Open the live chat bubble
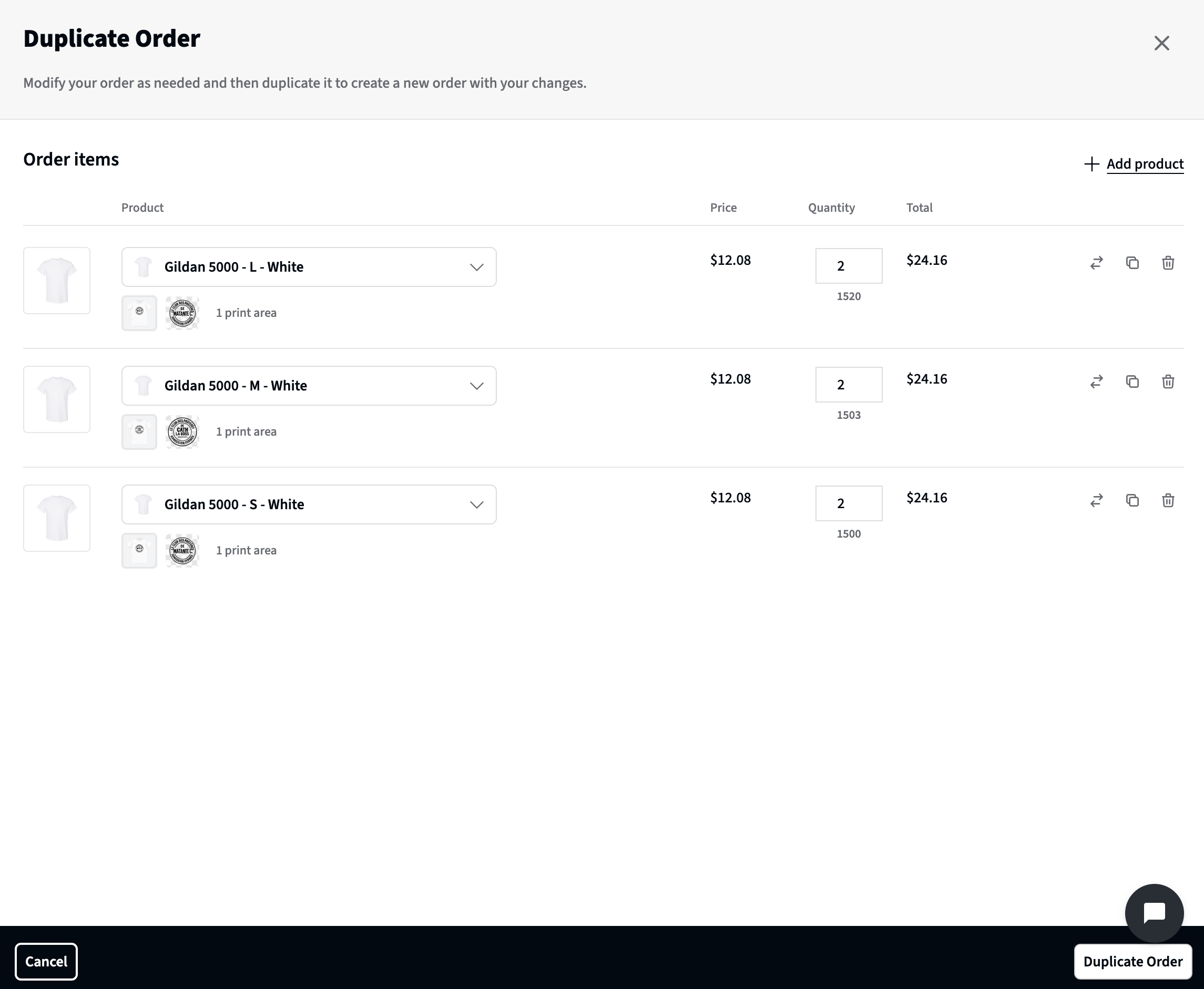The height and width of the screenshot is (989, 1204). (1154, 912)
